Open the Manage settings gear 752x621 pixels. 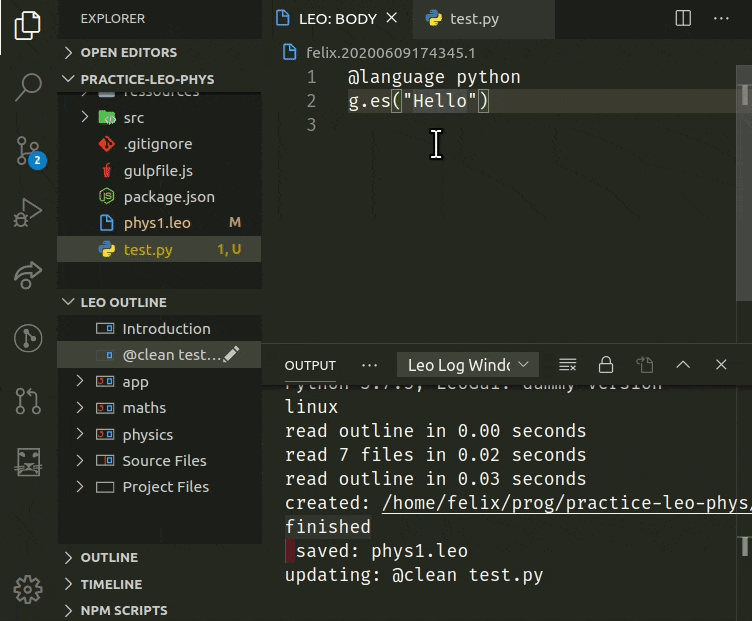28,589
